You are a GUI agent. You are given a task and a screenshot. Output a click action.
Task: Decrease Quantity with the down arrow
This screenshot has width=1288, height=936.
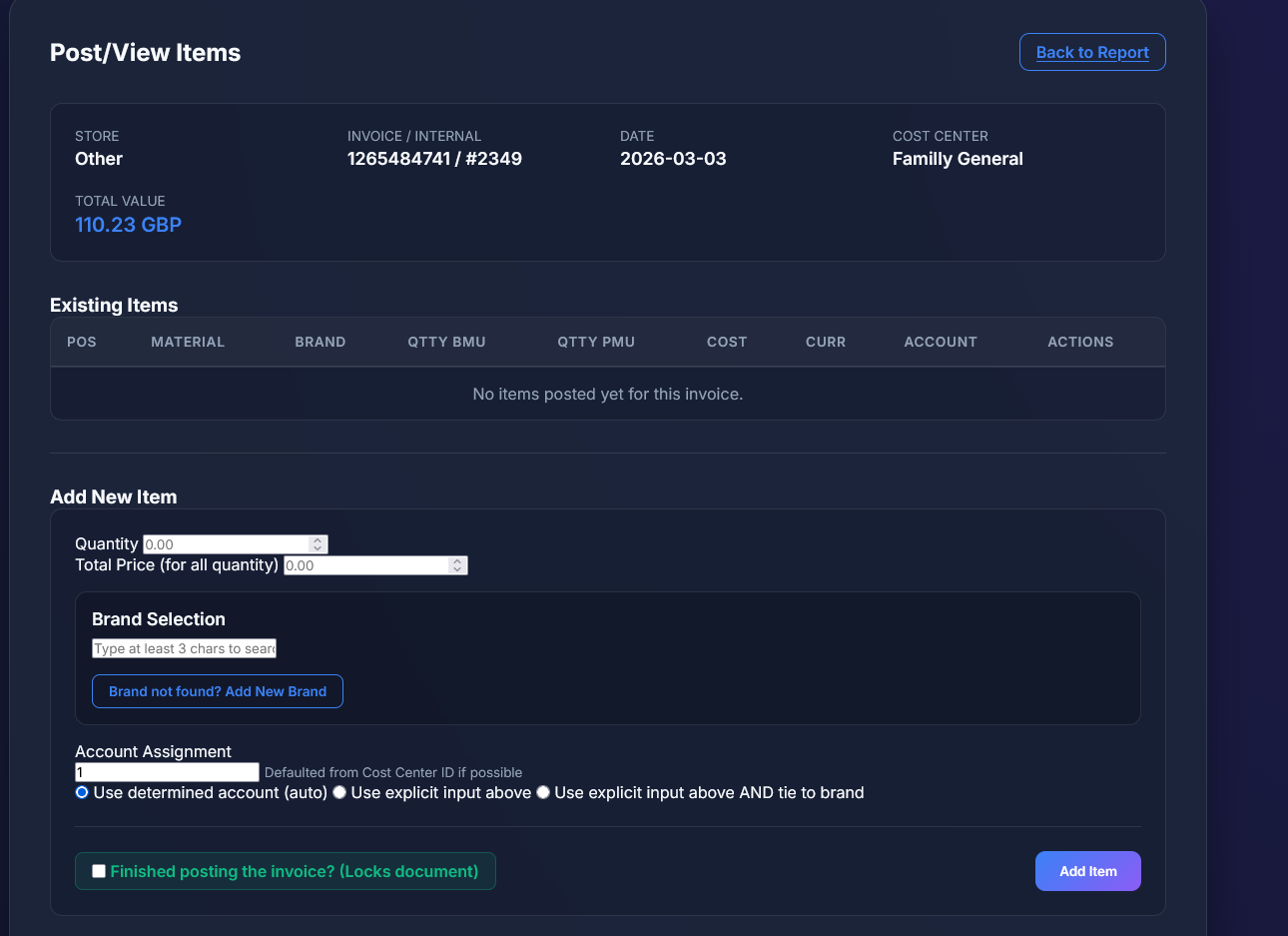(318, 548)
